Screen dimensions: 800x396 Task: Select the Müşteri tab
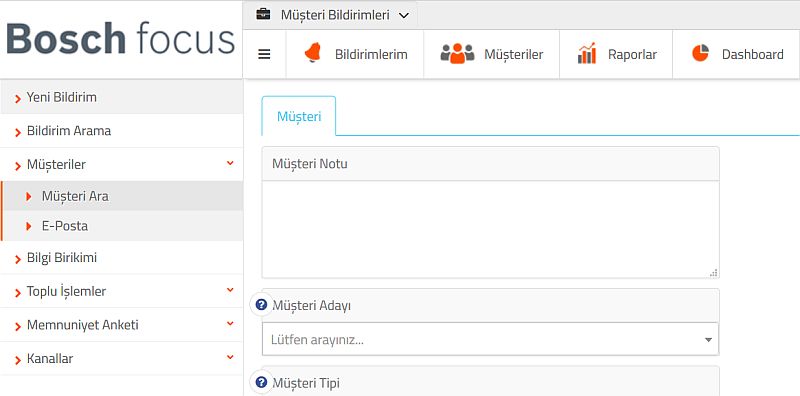[299, 116]
